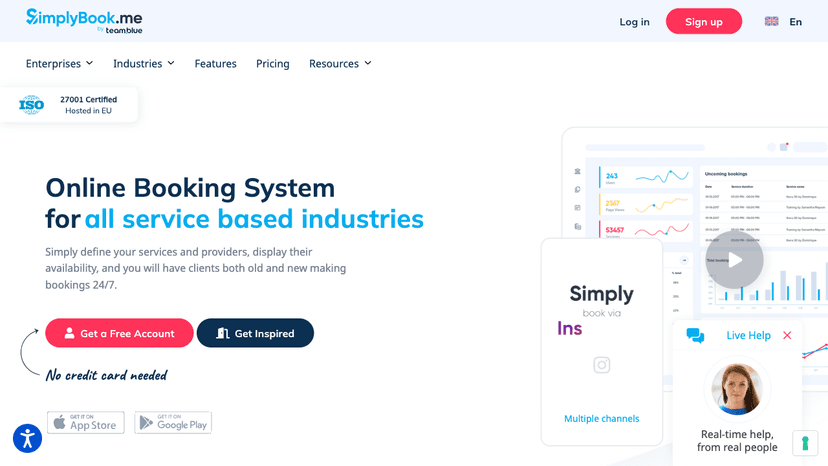The height and width of the screenshot is (466, 828).
Task: Click the Get Inspired button
Action: click(255, 333)
